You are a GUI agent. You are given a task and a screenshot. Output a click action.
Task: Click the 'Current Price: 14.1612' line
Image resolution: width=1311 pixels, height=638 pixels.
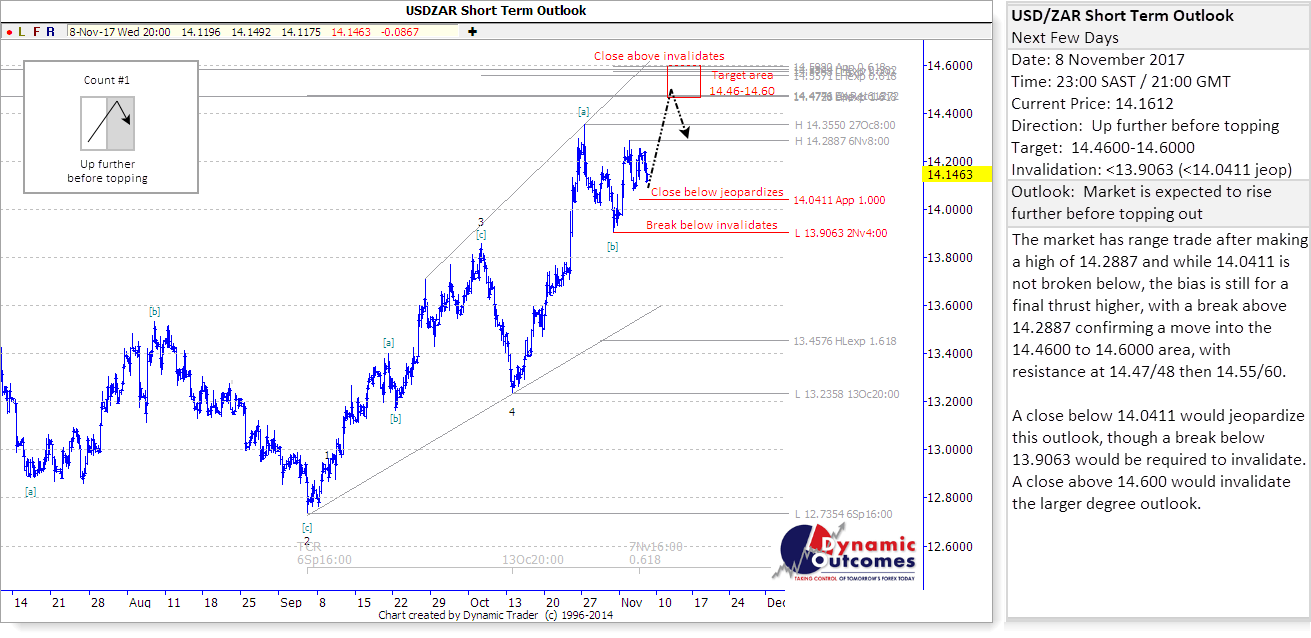pos(1092,103)
